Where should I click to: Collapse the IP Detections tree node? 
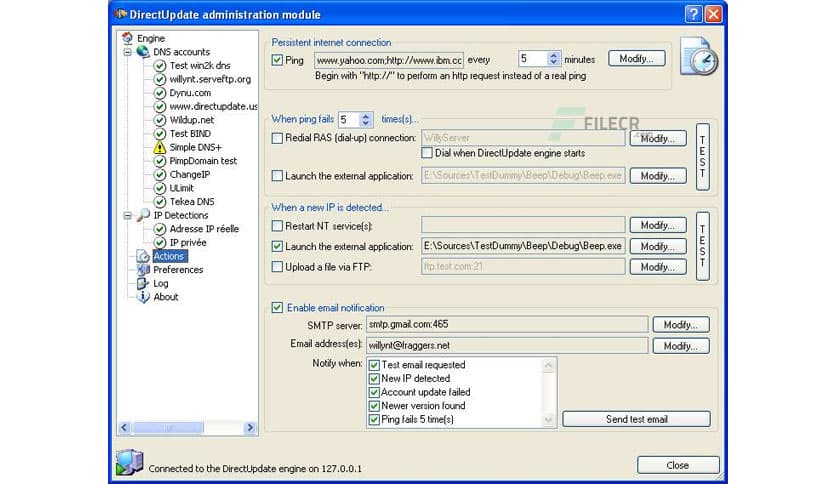tap(127, 216)
